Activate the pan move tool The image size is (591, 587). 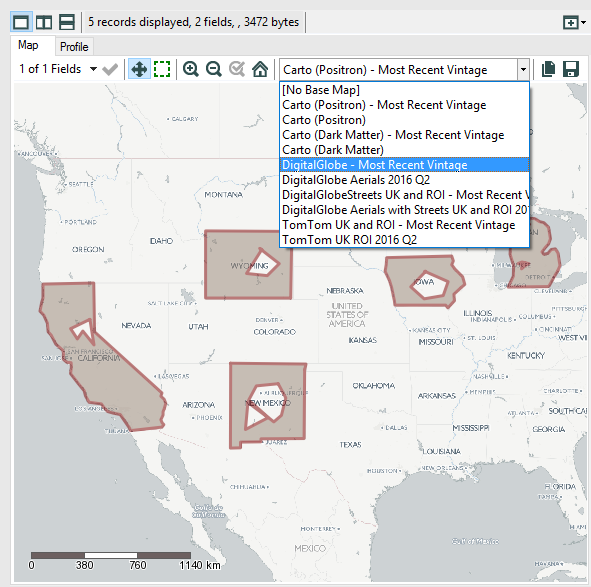click(x=139, y=69)
